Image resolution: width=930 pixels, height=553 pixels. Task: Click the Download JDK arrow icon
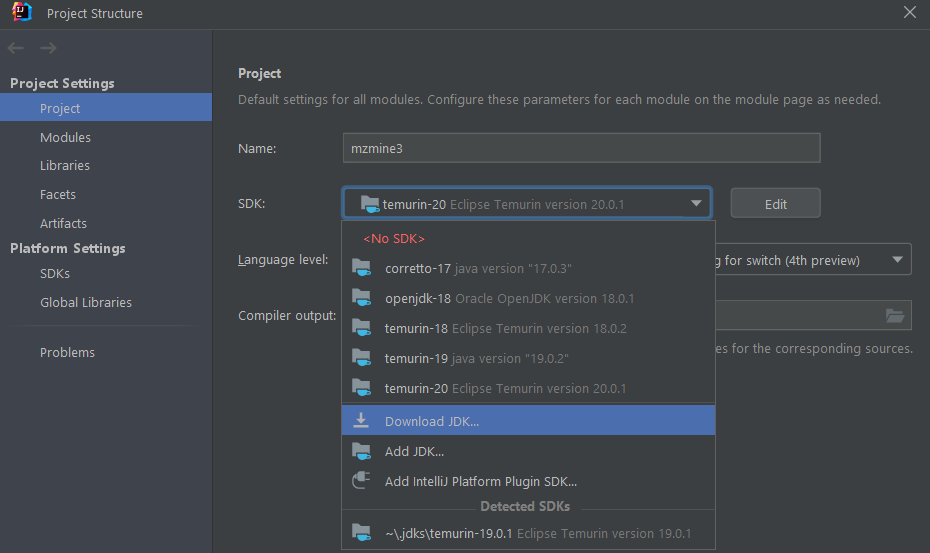point(361,421)
